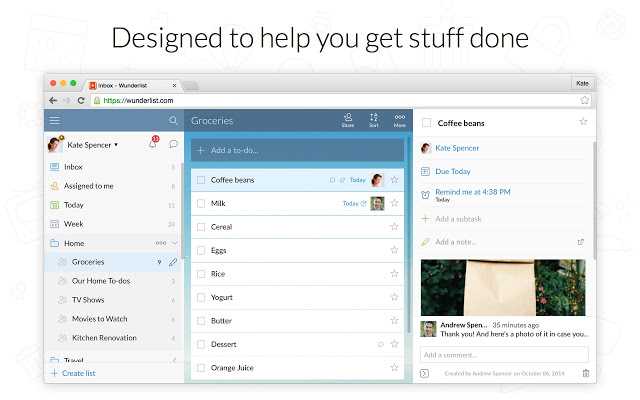640x400 pixels.
Task: Click Add a subtask in detail pane
Action: click(459, 218)
